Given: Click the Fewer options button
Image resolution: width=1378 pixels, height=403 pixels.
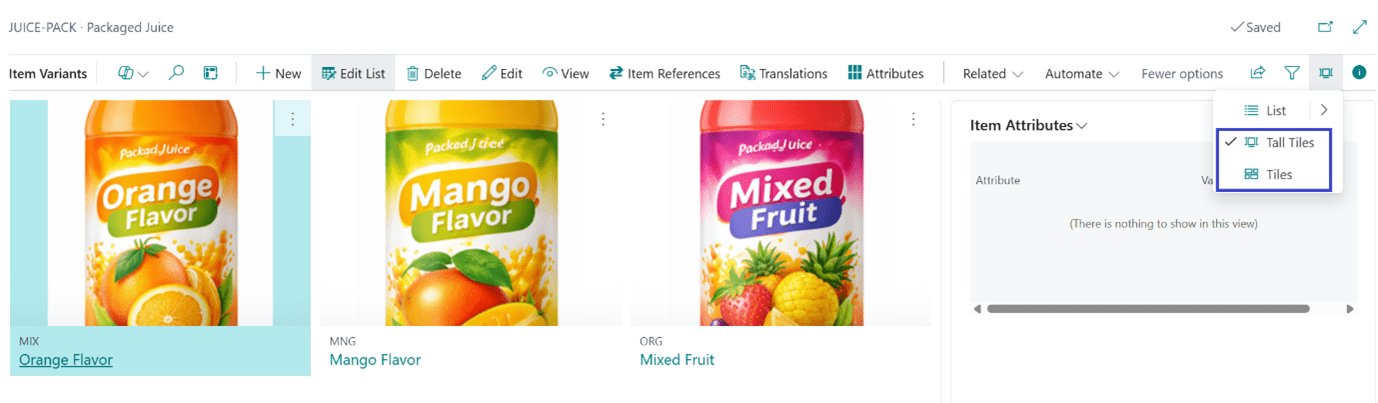Looking at the screenshot, I should 1182,73.
